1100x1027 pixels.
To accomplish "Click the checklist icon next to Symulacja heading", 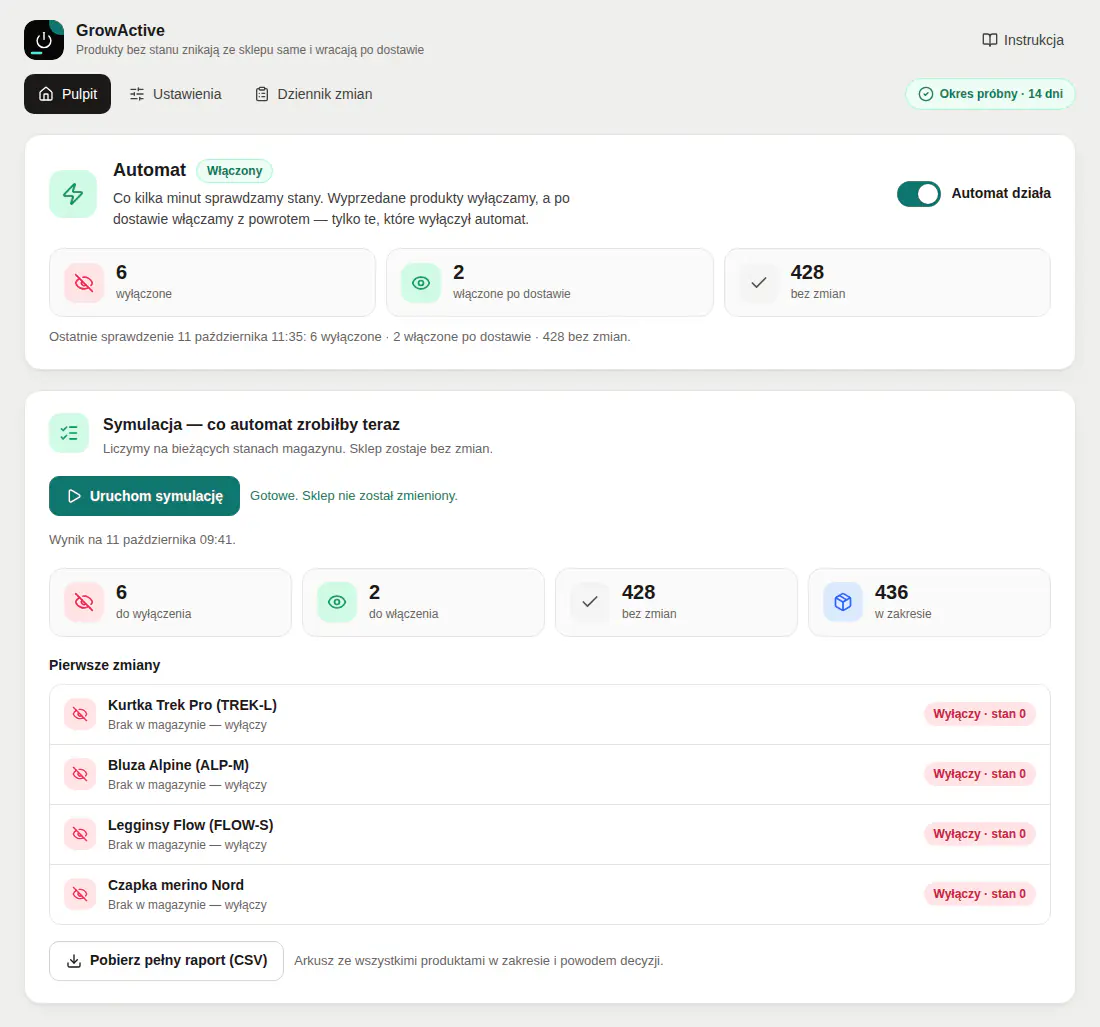I will point(69,433).
